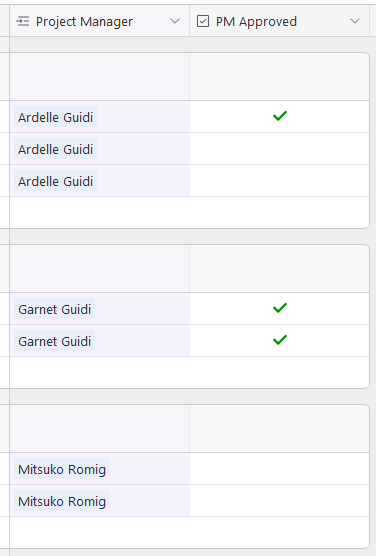Open the first Ardelle Guidi linked record
The height and width of the screenshot is (556, 376).
pyautogui.click(x=55, y=117)
